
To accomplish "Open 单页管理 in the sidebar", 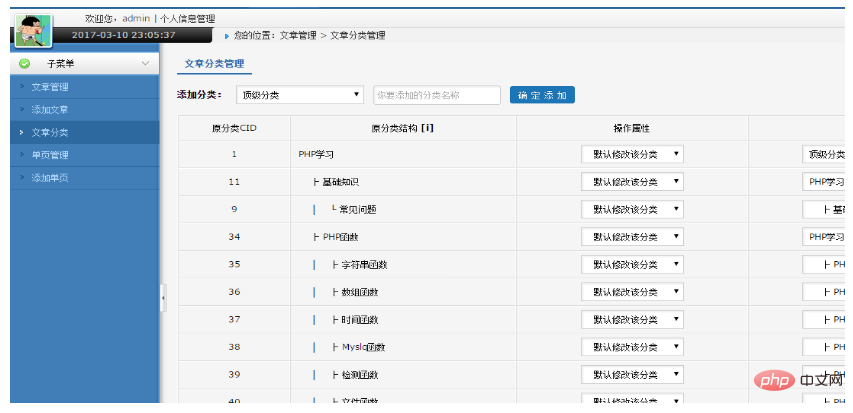I will pos(50,155).
